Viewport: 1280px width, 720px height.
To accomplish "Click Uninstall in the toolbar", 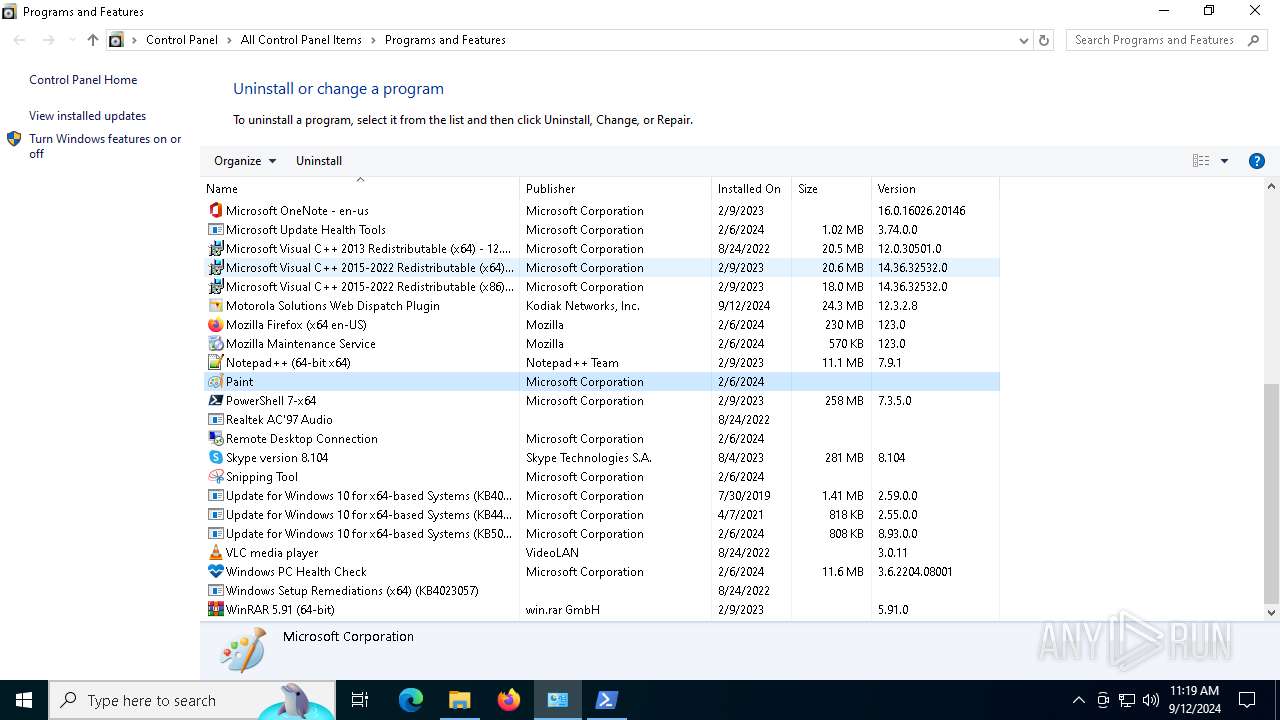I will point(319,161).
